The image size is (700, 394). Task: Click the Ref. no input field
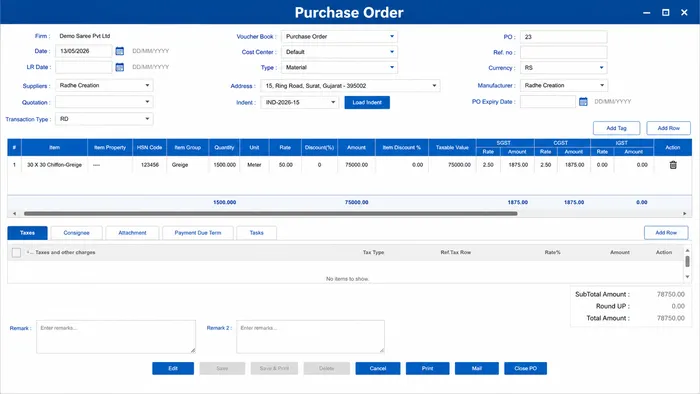tap(563, 52)
